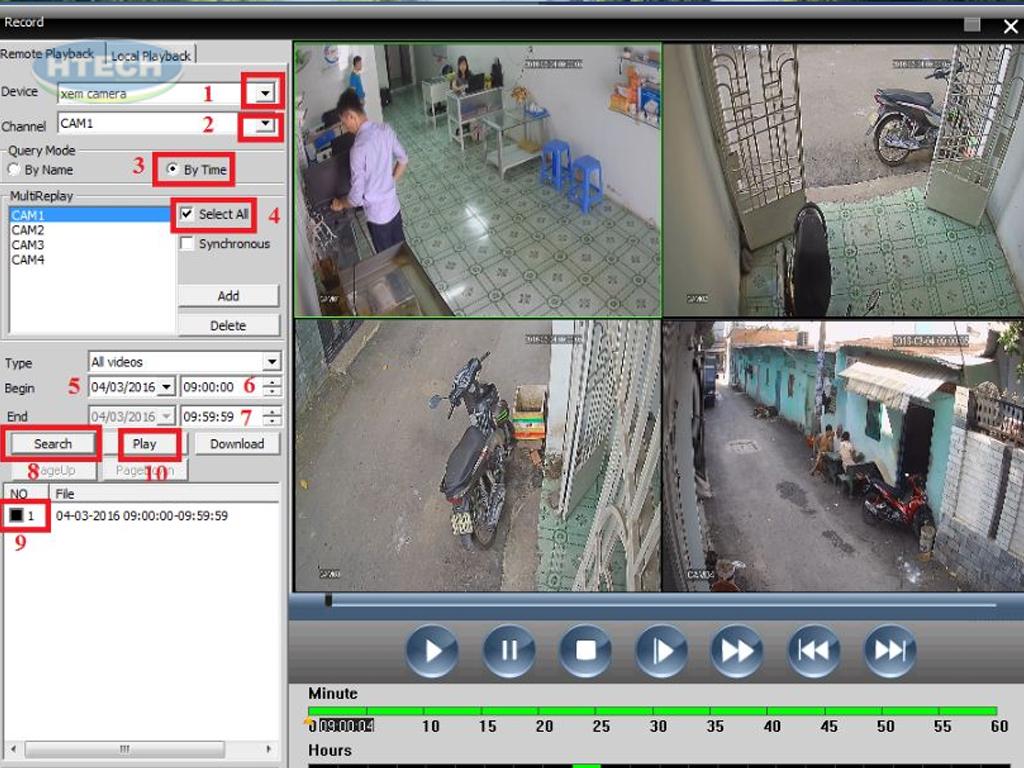Click the Search button

click(52, 444)
